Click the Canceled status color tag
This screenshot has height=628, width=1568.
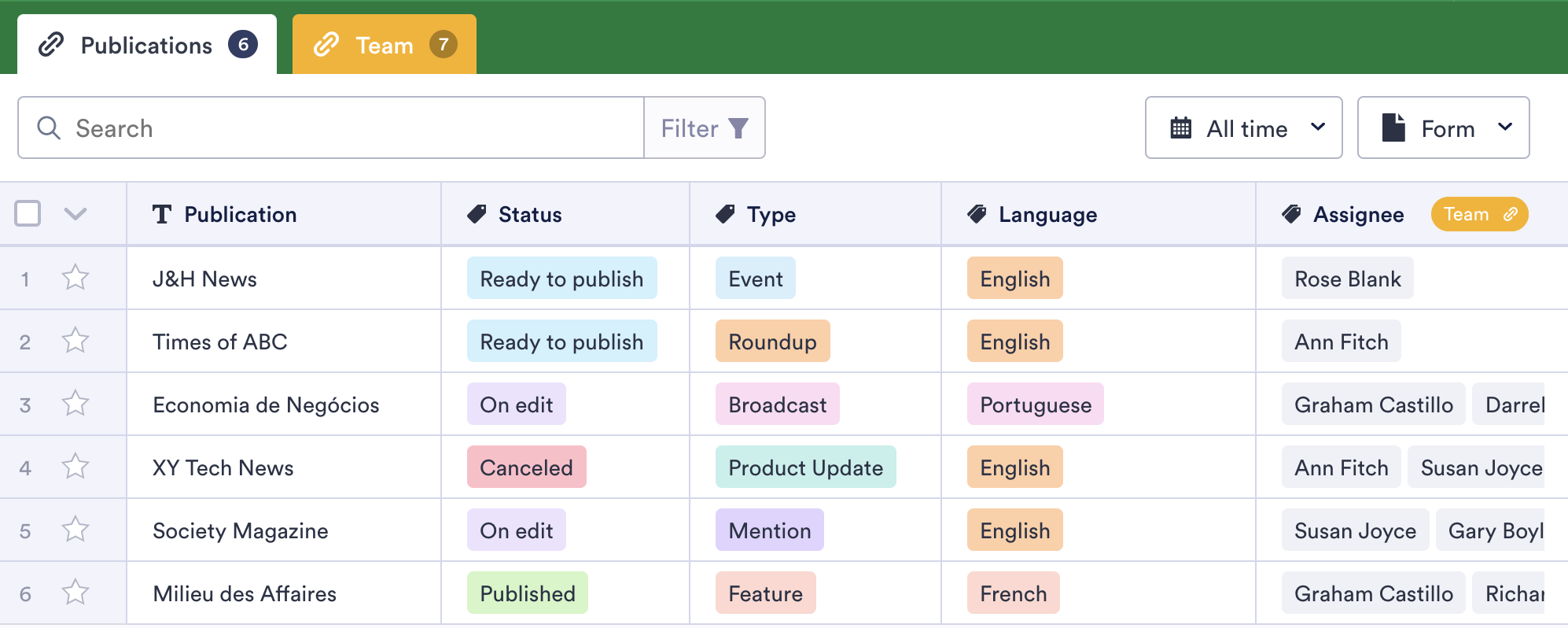click(x=526, y=467)
